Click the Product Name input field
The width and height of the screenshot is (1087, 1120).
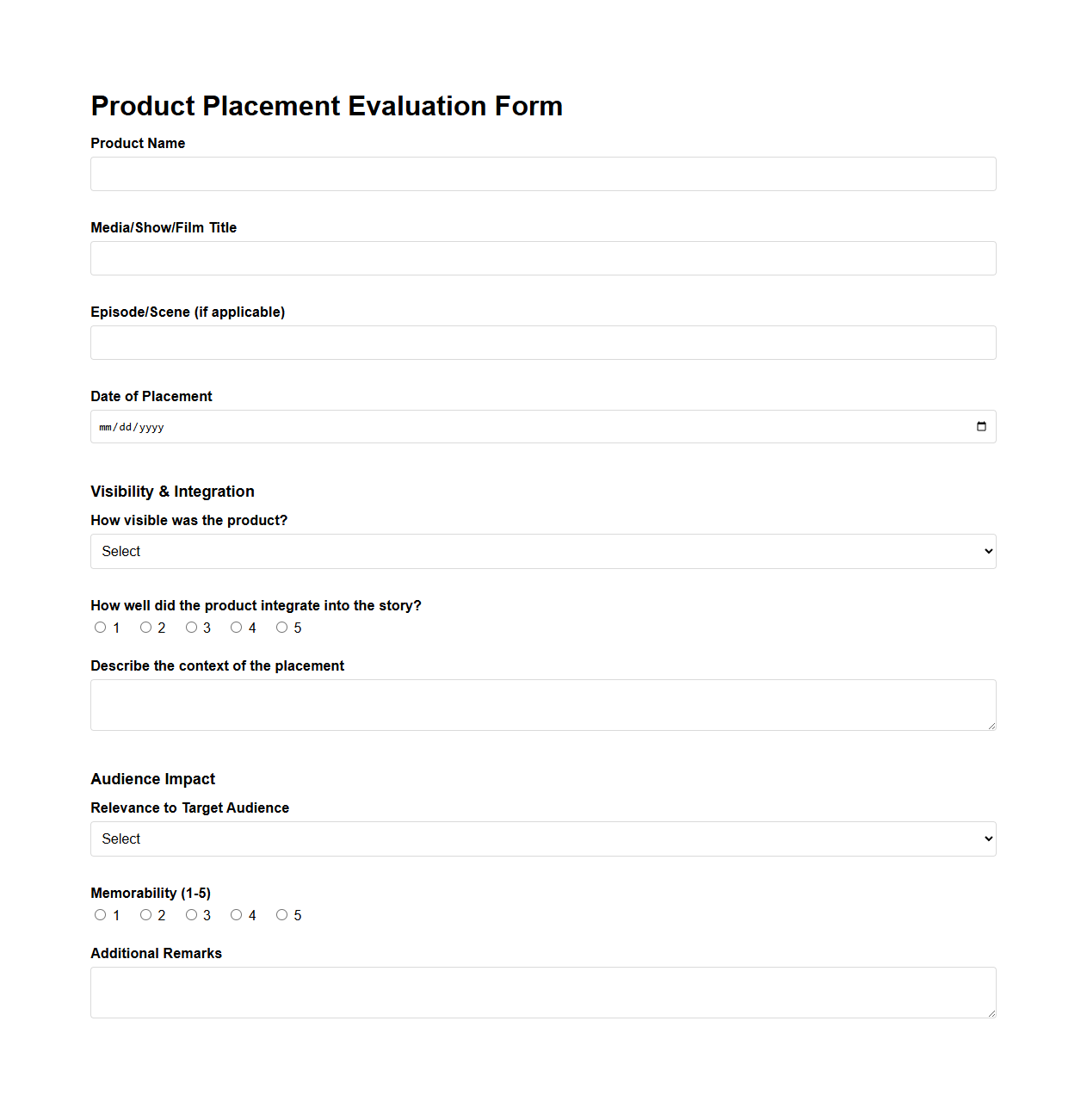tap(542, 174)
